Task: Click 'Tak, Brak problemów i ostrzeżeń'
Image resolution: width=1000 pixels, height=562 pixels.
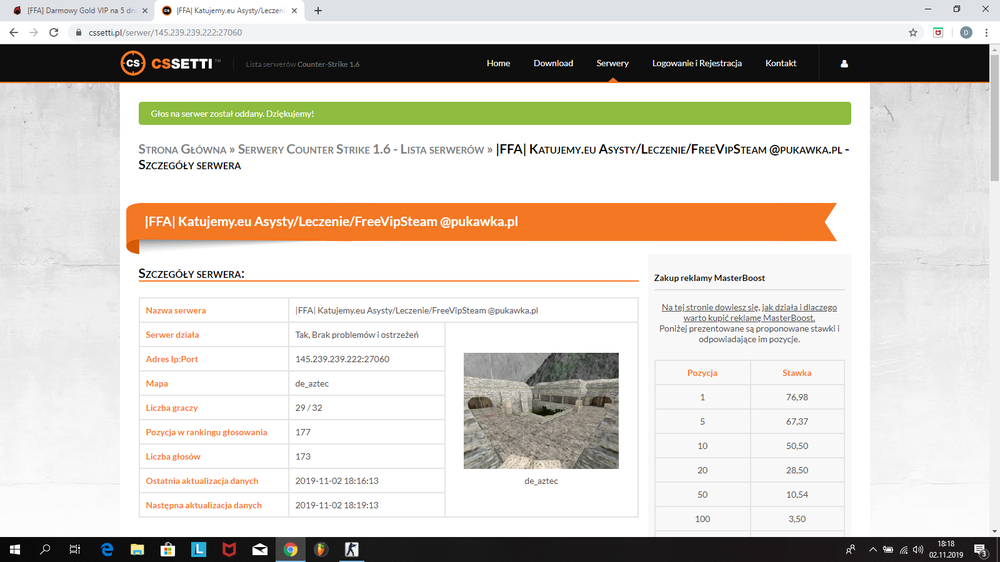Action: coord(357,334)
